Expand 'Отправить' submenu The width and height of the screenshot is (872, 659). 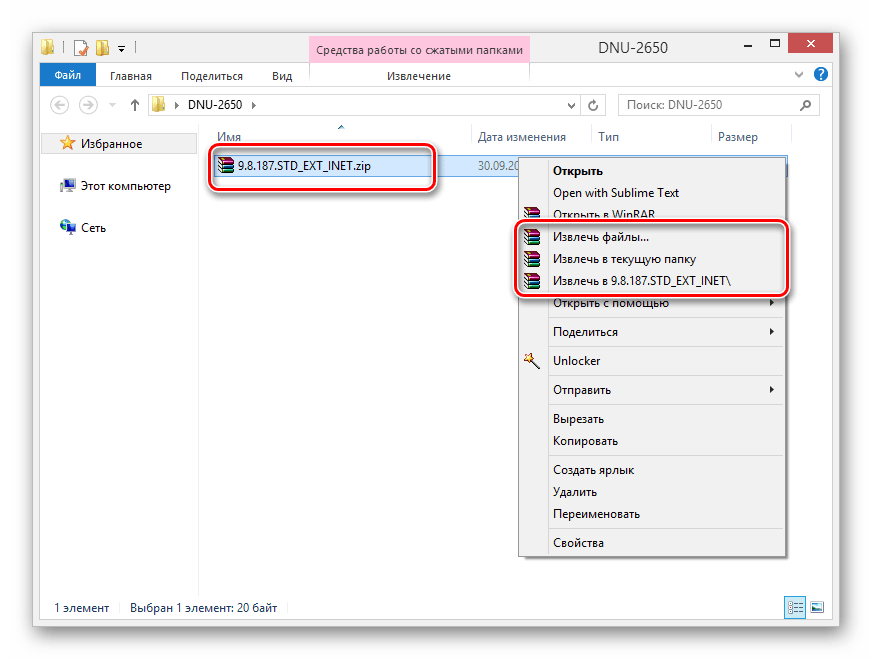pos(771,390)
